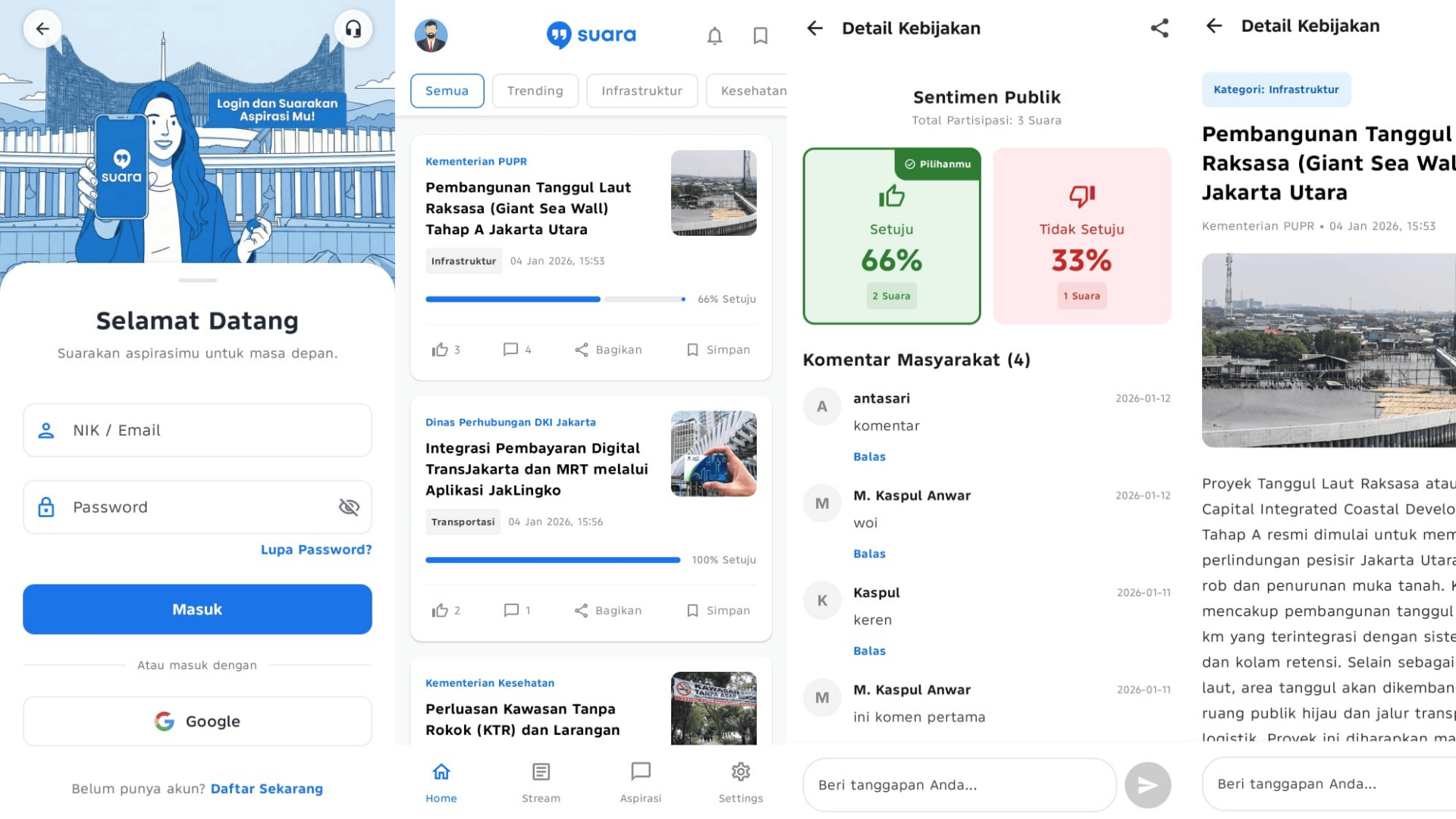
Task: Open saved bookmarks from the top bar
Action: [760, 36]
